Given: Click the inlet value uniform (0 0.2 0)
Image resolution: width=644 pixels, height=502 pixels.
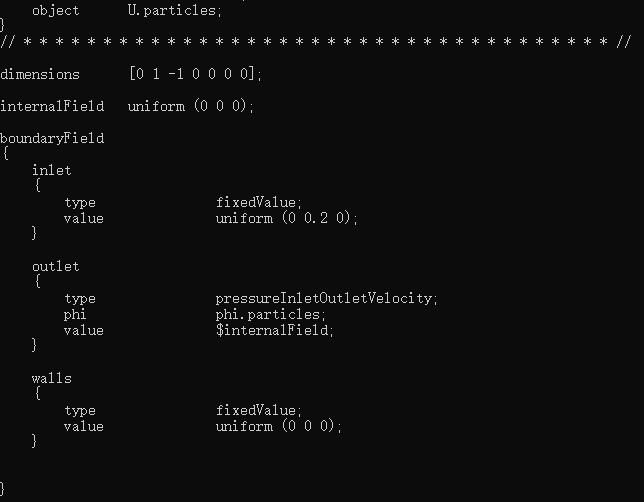Looking at the screenshot, I should (x=287, y=218).
